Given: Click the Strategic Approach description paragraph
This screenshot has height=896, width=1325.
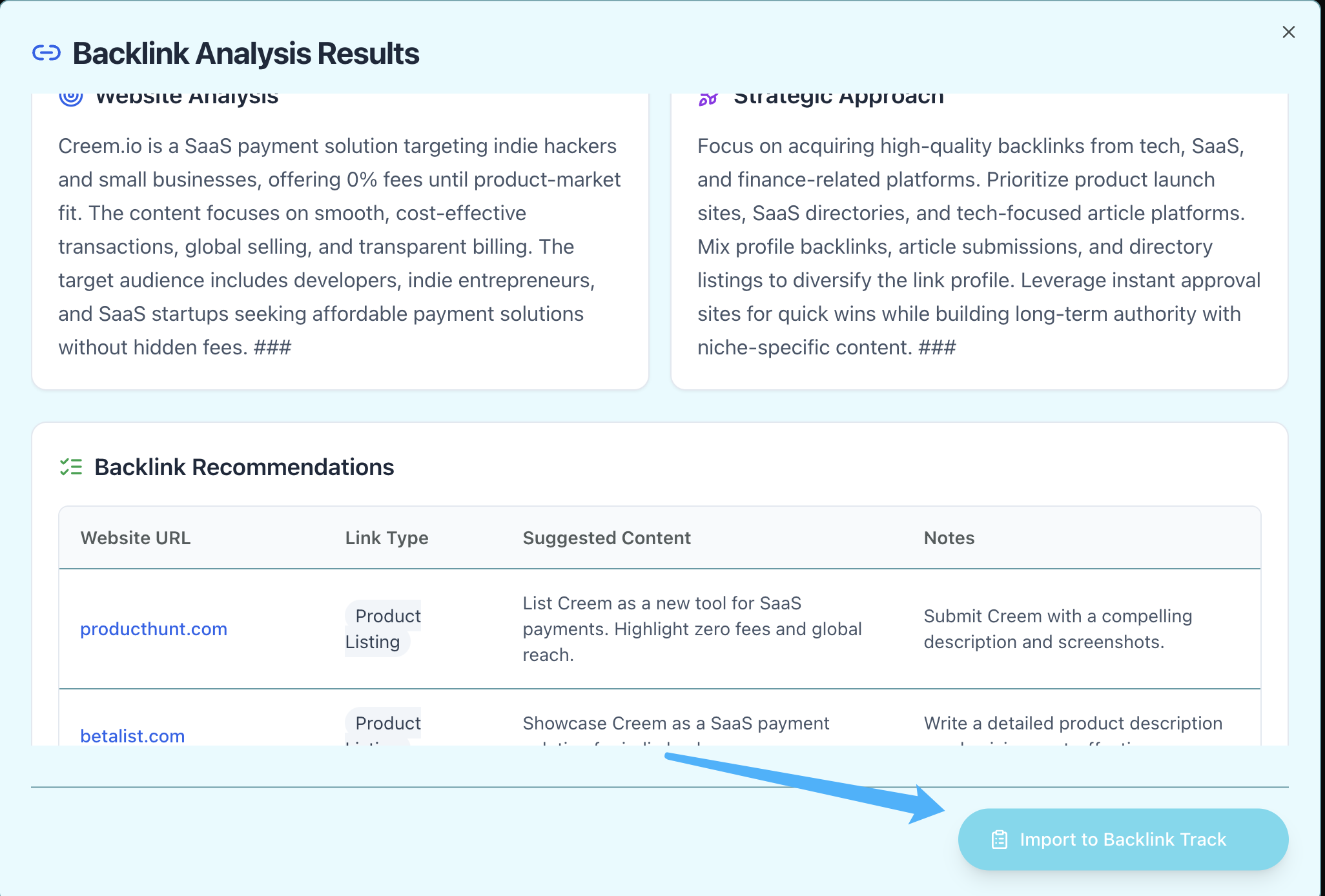Looking at the screenshot, I should point(979,247).
